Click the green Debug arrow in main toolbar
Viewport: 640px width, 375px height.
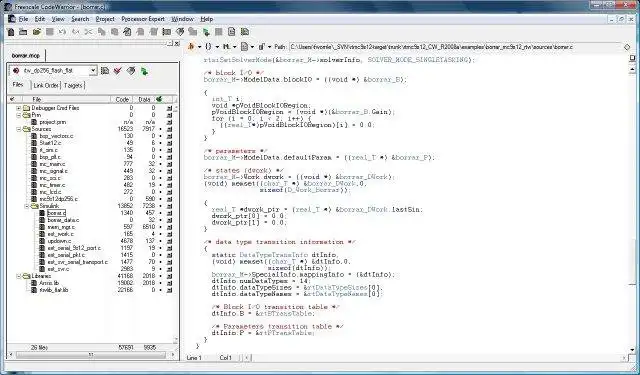(206, 32)
